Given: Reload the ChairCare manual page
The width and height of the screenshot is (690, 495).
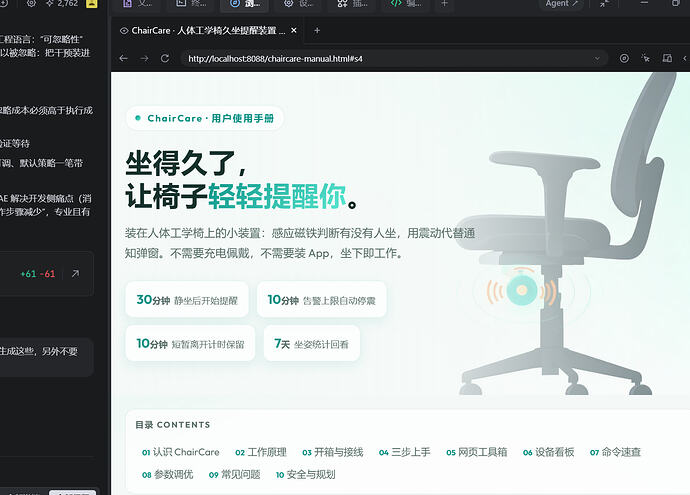Looking at the screenshot, I should tap(165, 58).
